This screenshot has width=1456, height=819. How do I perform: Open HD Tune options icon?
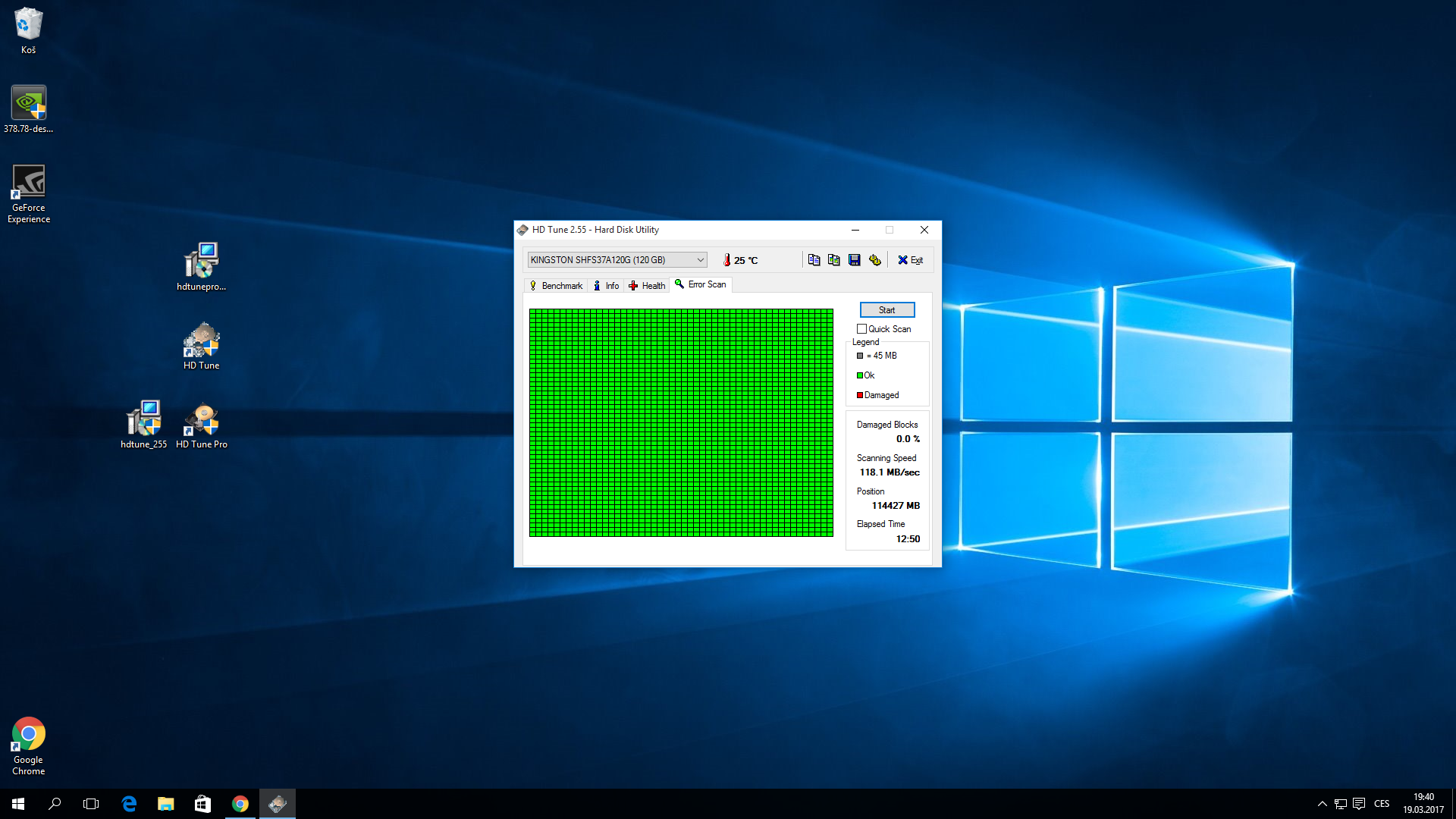coord(875,260)
